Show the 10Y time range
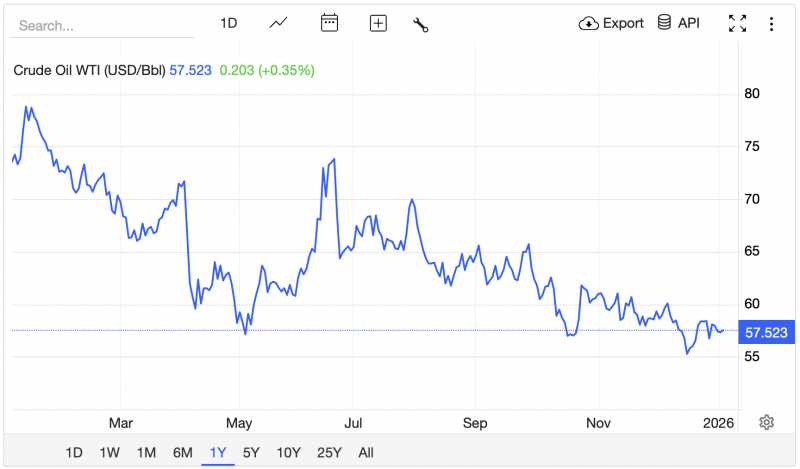Screen dimensions: 800x469 click(288, 452)
